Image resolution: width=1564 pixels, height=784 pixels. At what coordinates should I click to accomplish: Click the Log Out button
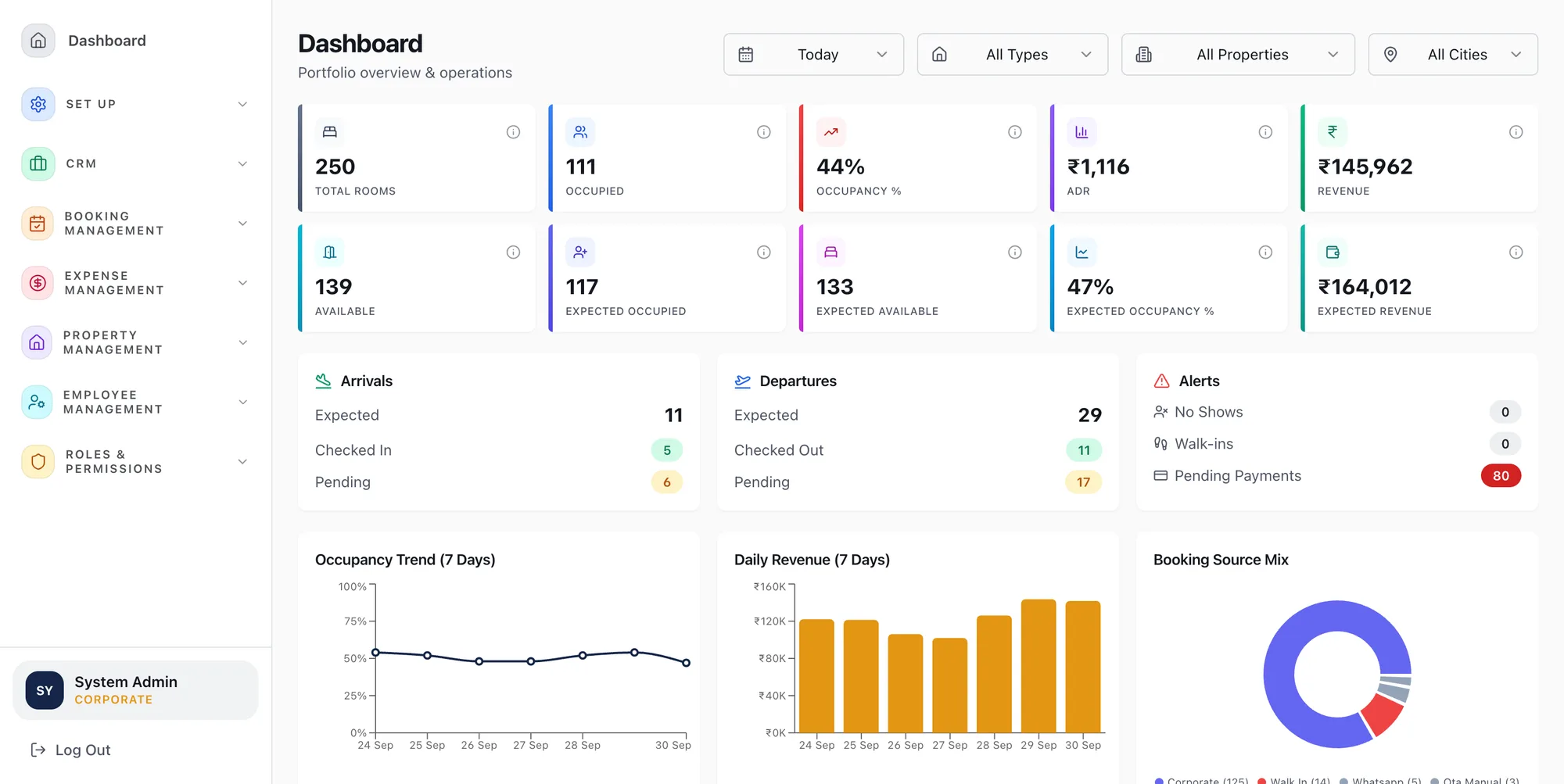70,750
